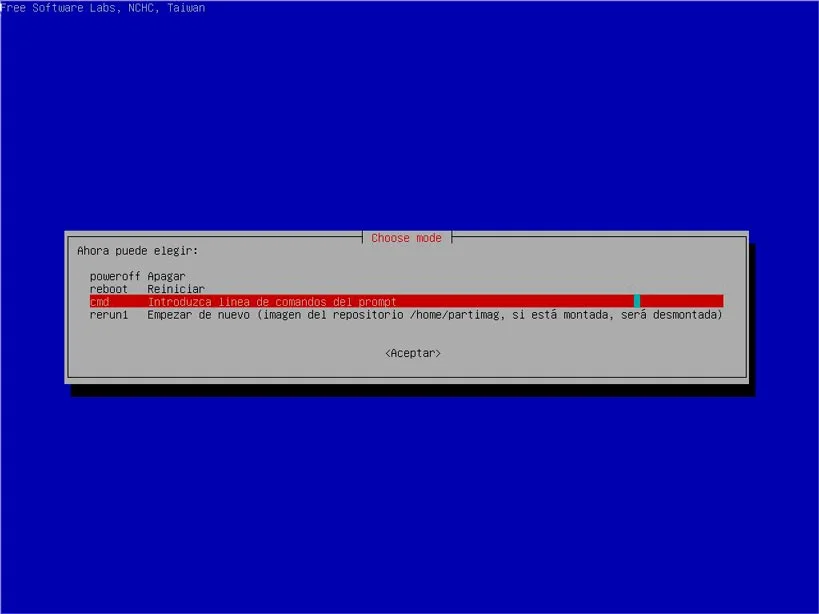Pick rerun1 Empezar de nuevo option
The width and height of the screenshot is (819, 614).
pyautogui.click(x=406, y=315)
